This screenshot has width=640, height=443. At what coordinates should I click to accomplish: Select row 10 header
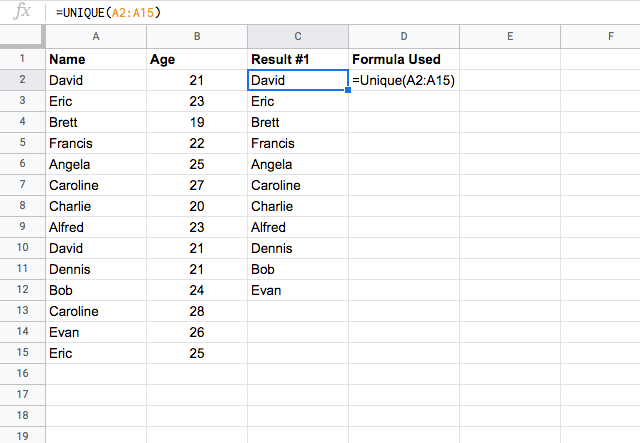[22, 248]
